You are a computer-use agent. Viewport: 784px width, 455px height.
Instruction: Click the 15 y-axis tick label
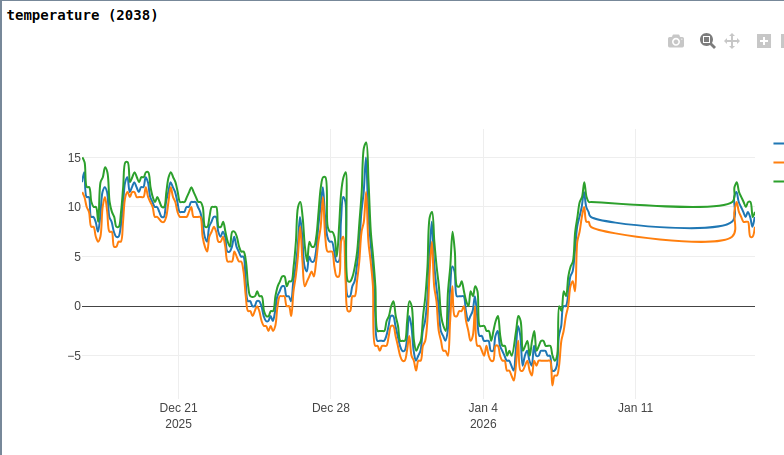pyautogui.click(x=74, y=158)
